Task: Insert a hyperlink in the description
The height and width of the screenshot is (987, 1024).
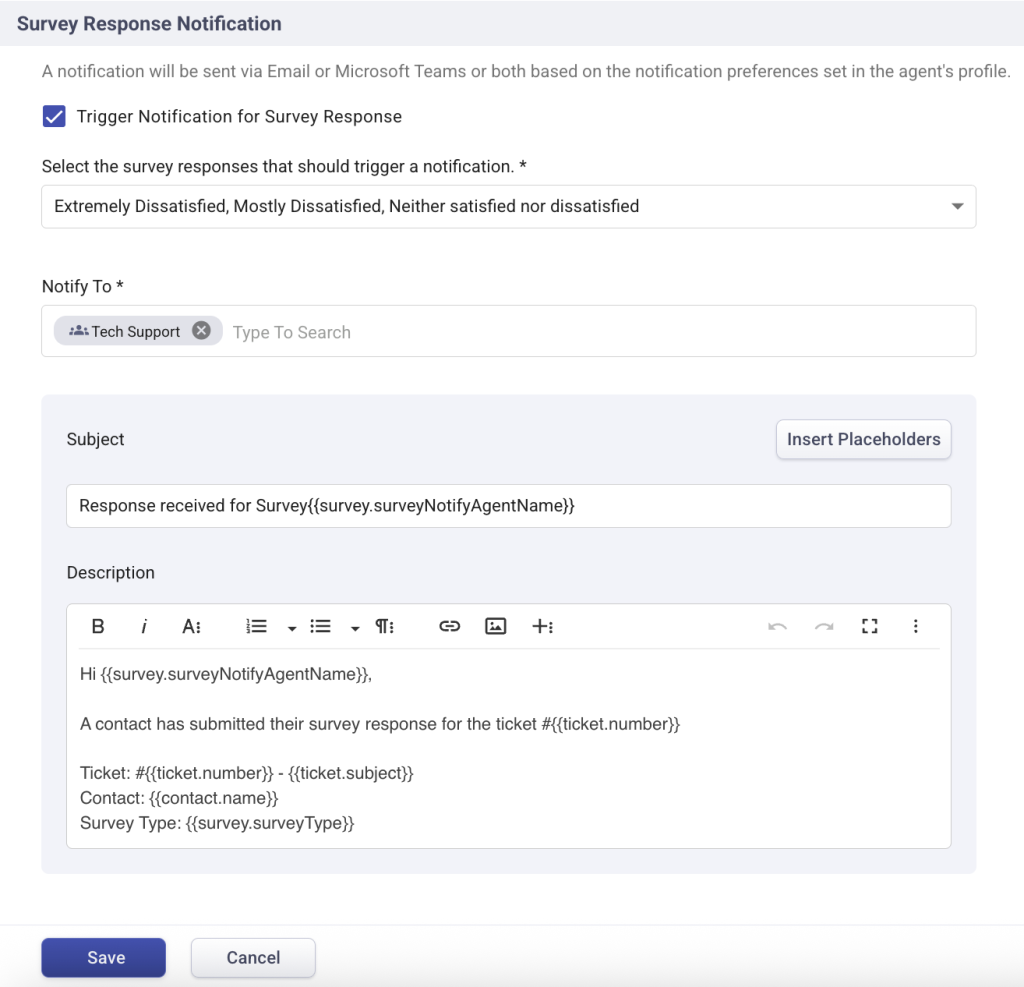Action: [449, 626]
